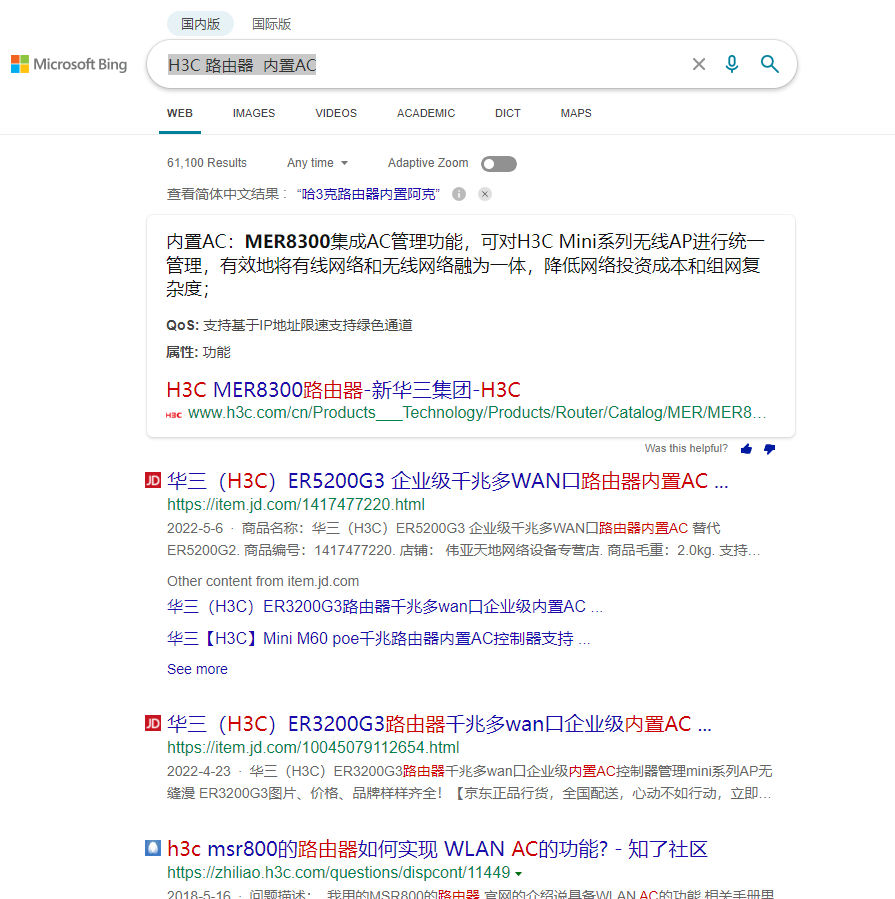Toggle the Adaptive Zoom switch

499,164
